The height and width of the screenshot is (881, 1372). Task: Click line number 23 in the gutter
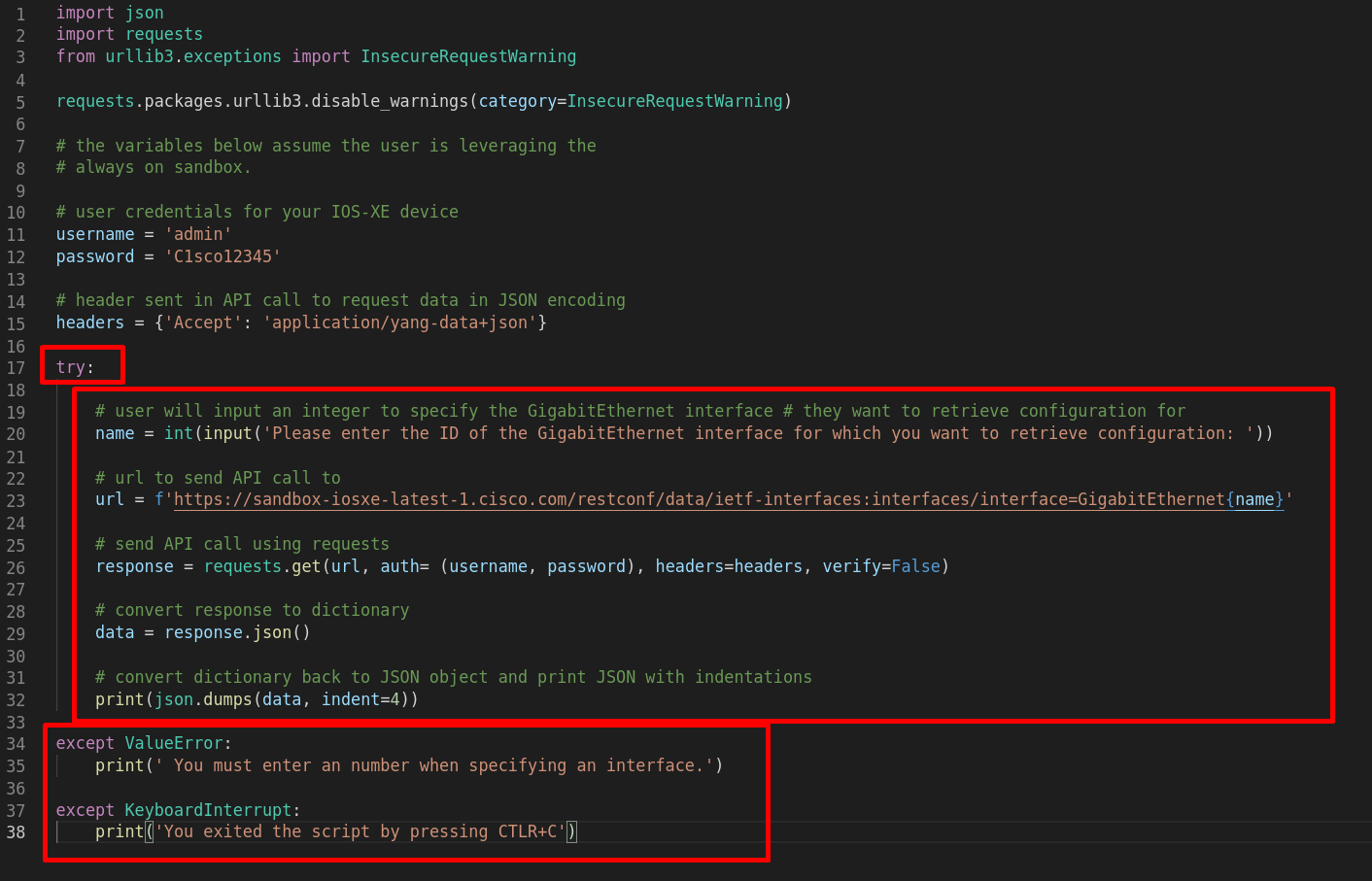point(17,501)
